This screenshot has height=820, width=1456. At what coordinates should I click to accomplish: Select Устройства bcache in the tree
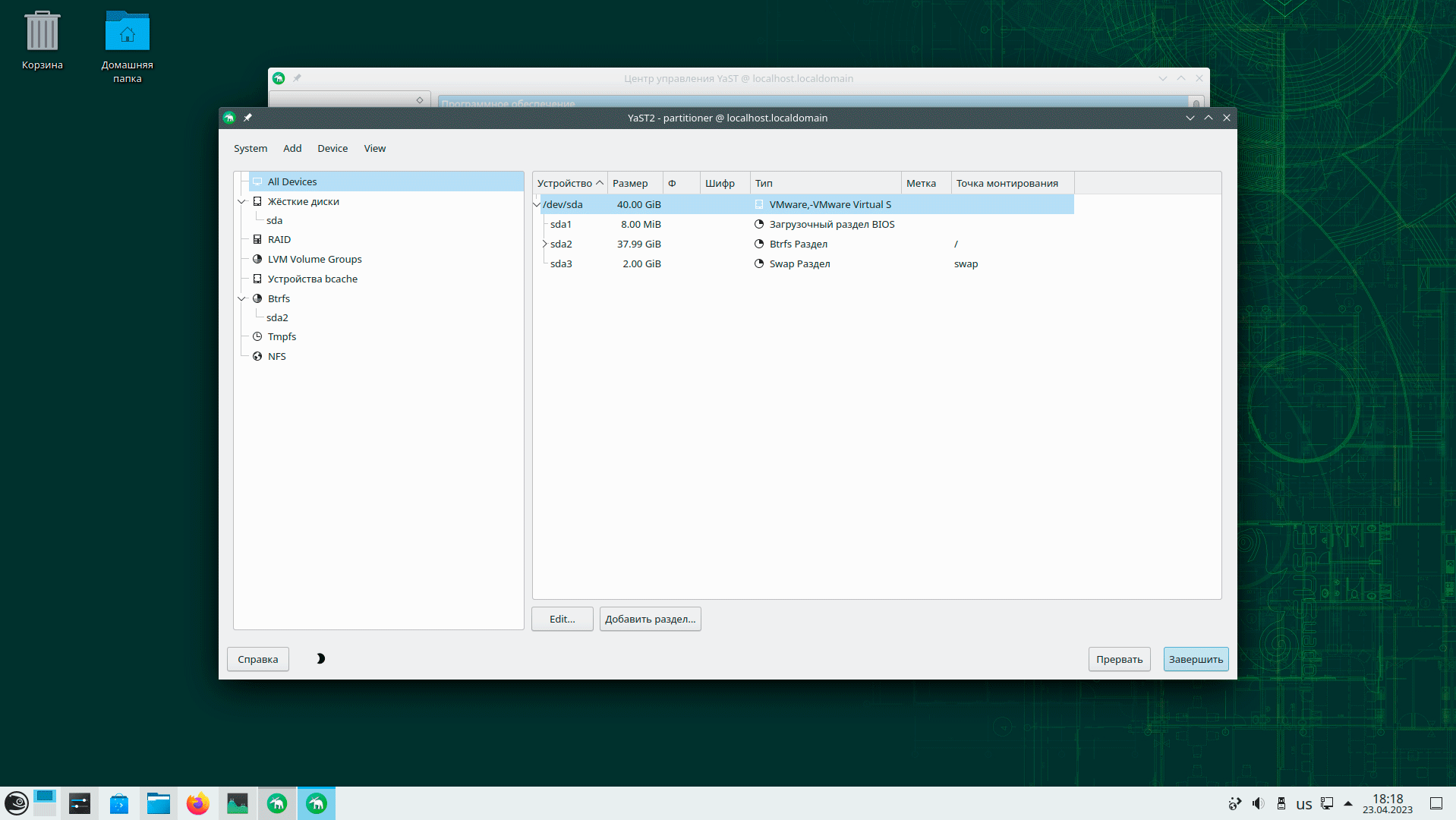[x=312, y=279]
